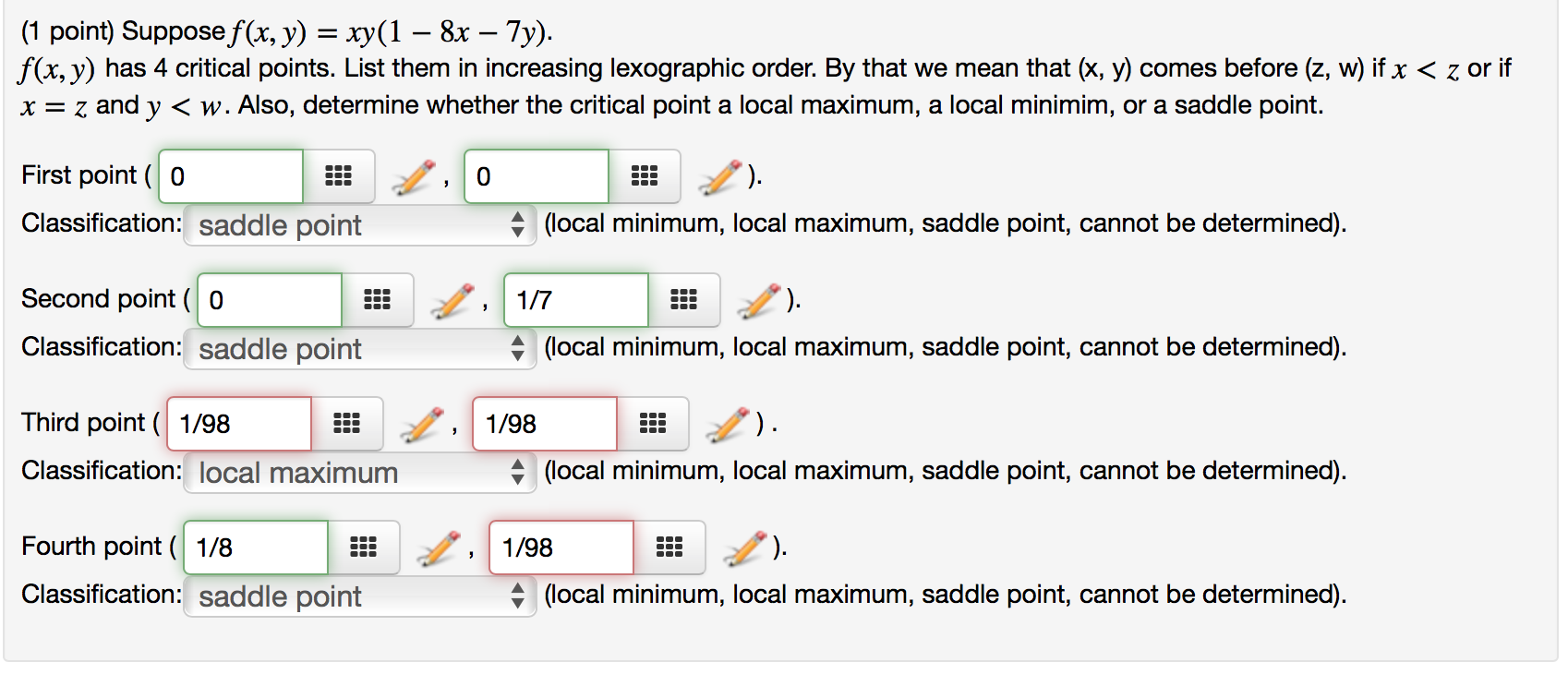
Task: Select the answer box containing 1/7
Action: [574, 299]
